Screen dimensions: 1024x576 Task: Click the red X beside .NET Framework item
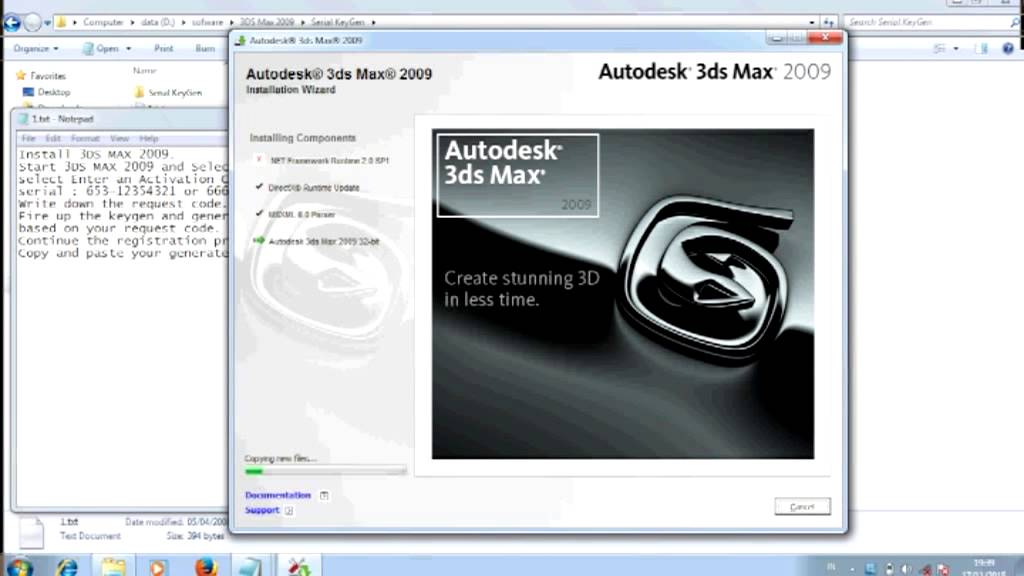(x=259, y=159)
